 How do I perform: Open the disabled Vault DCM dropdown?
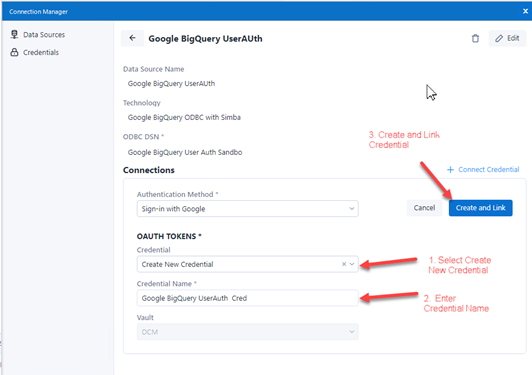coord(248,332)
